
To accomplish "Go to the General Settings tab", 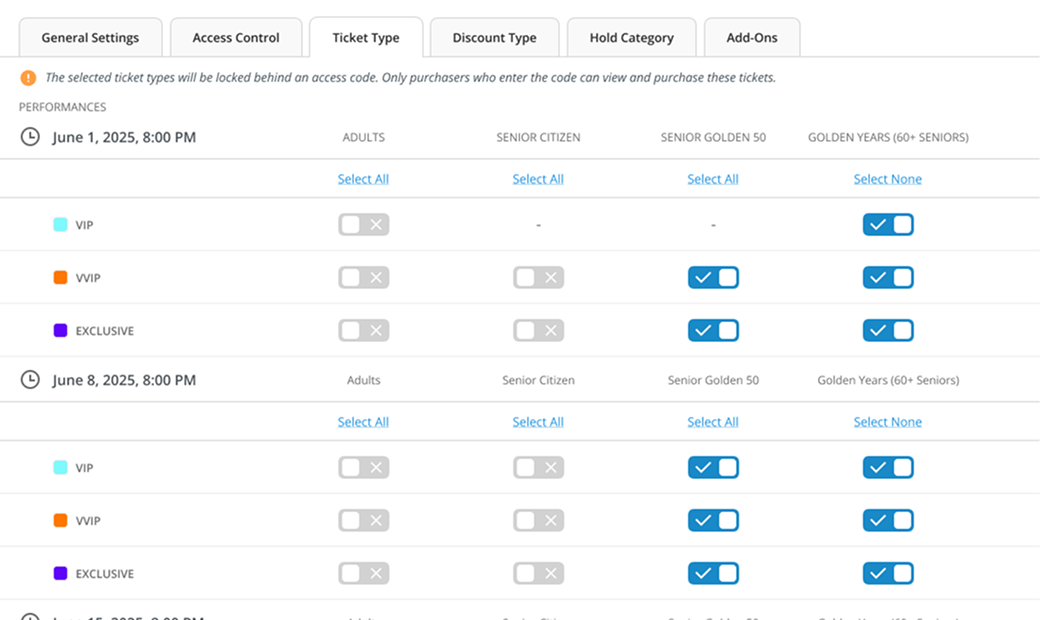I will [90, 37].
